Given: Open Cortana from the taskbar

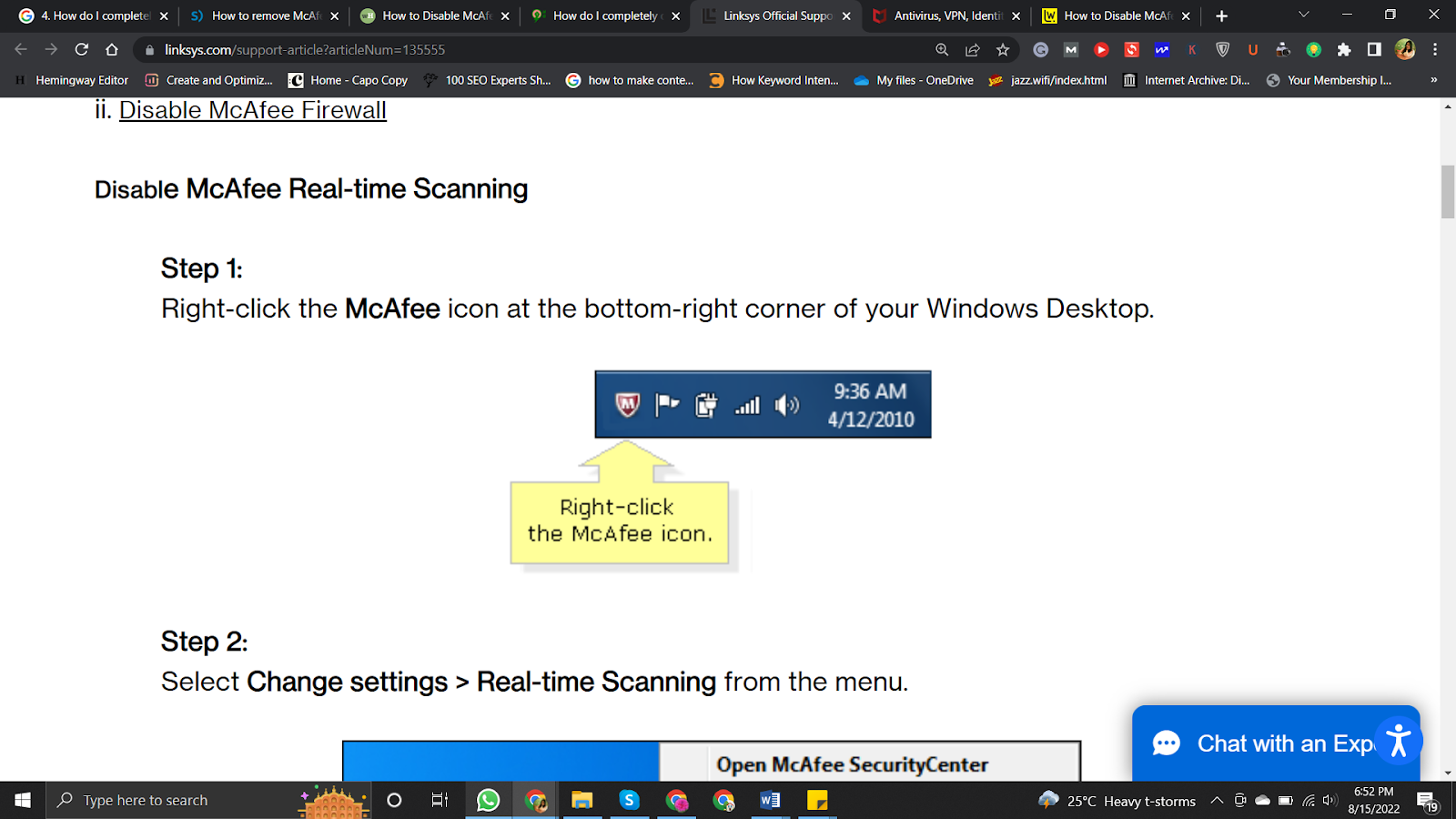Looking at the screenshot, I should click(394, 800).
